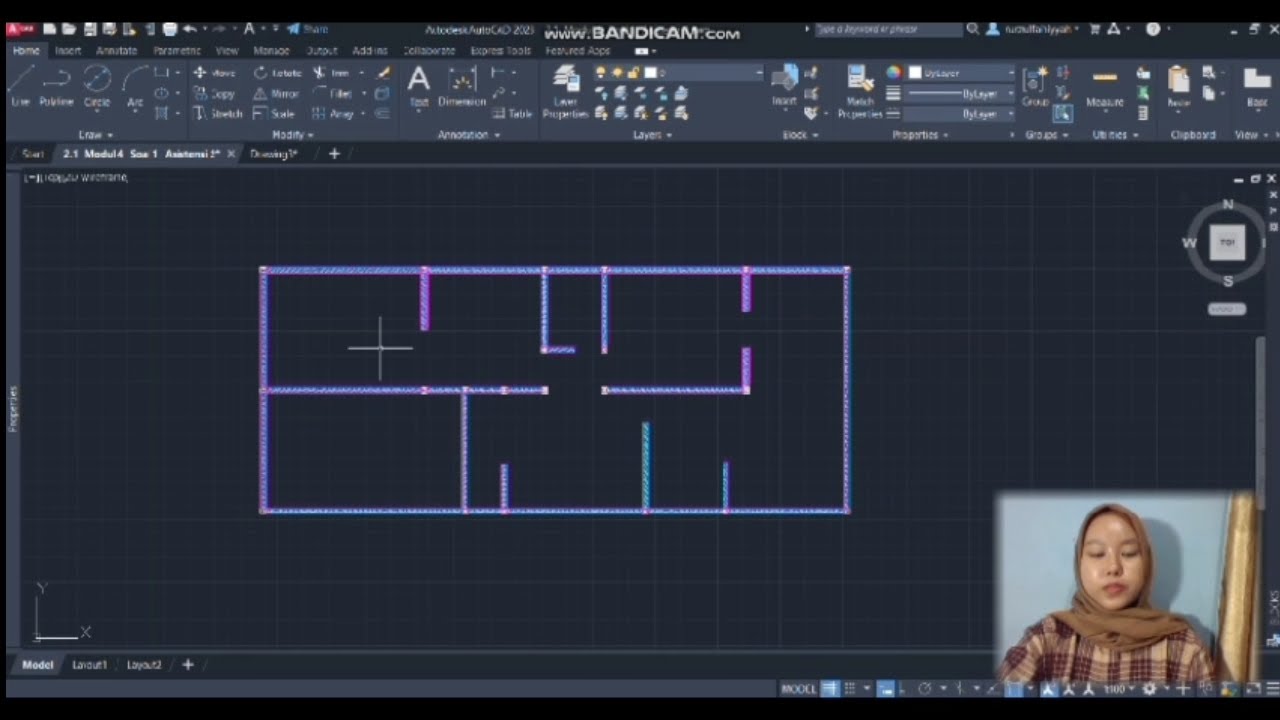Switch to the Home ribbon tab
Image resolution: width=1280 pixels, height=720 pixels.
coord(26,51)
